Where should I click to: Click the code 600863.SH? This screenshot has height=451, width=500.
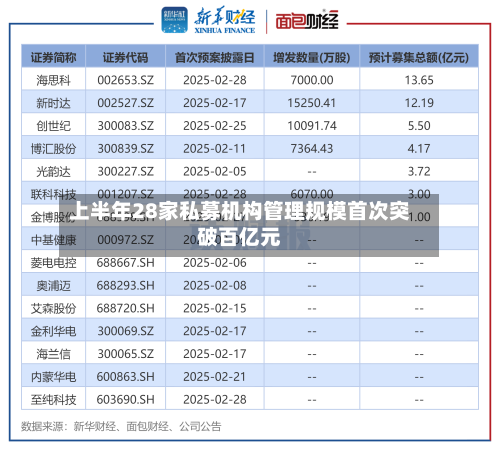coord(126,377)
